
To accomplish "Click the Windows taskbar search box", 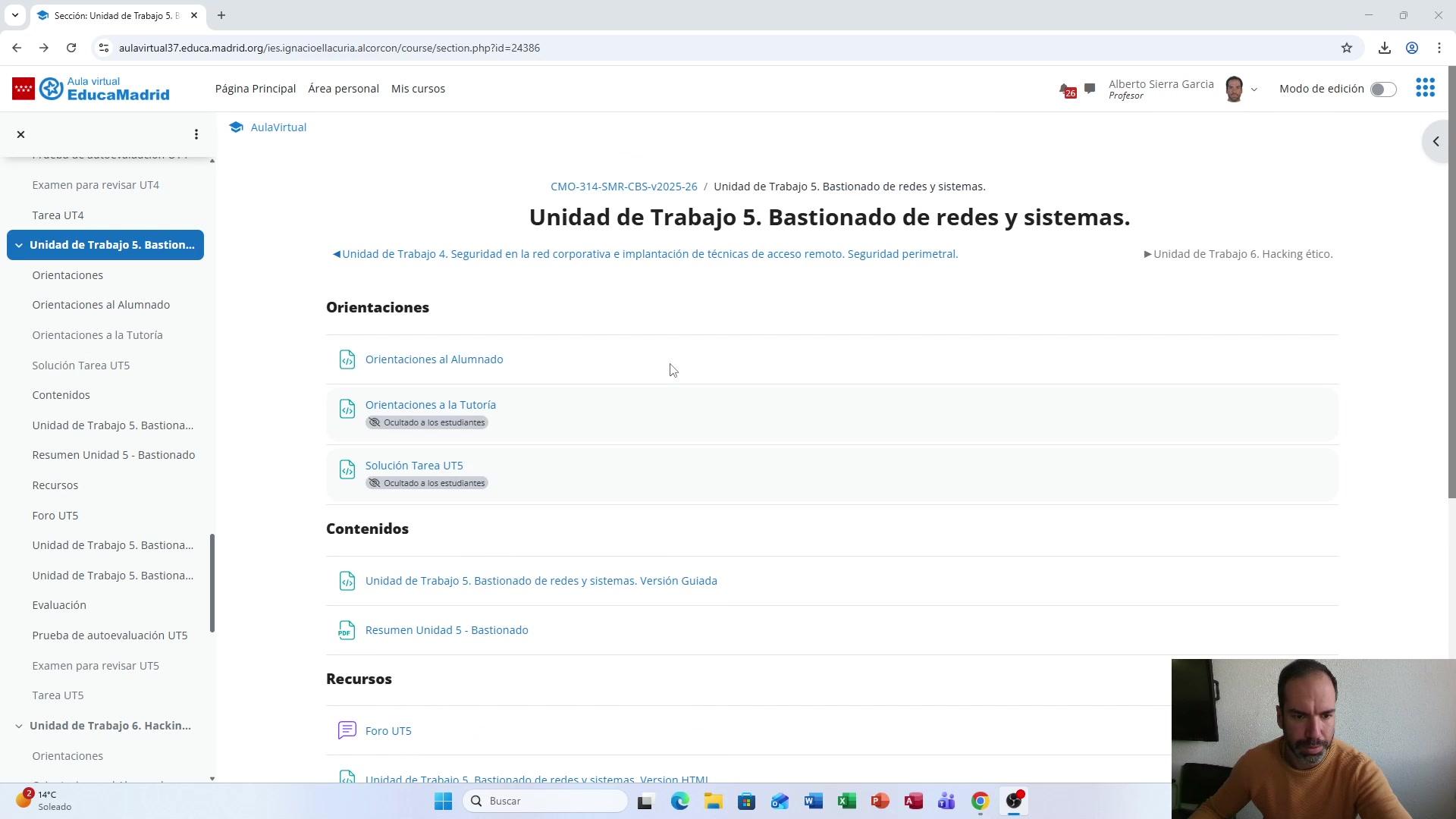I will pyautogui.click(x=546, y=801).
